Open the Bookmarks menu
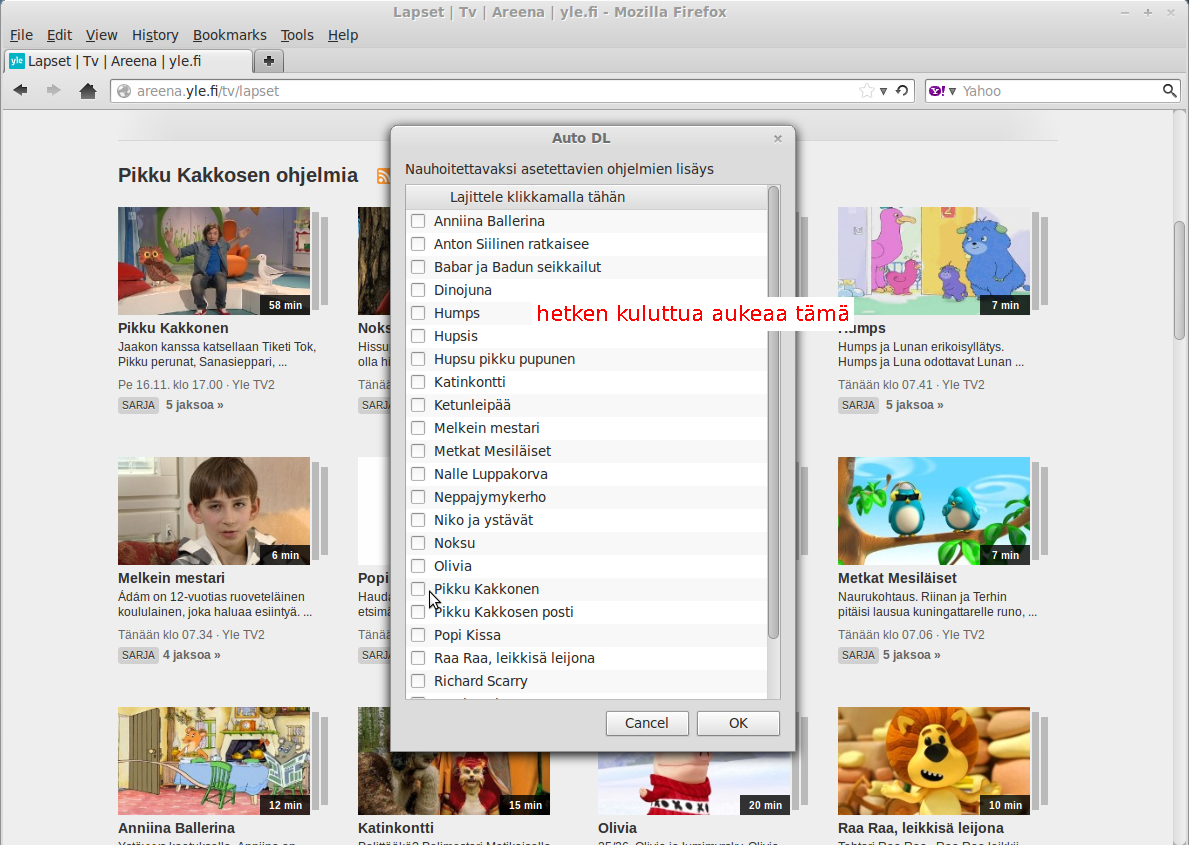Viewport: 1189px width, 845px height. pyautogui.click(x=229, y=35)
